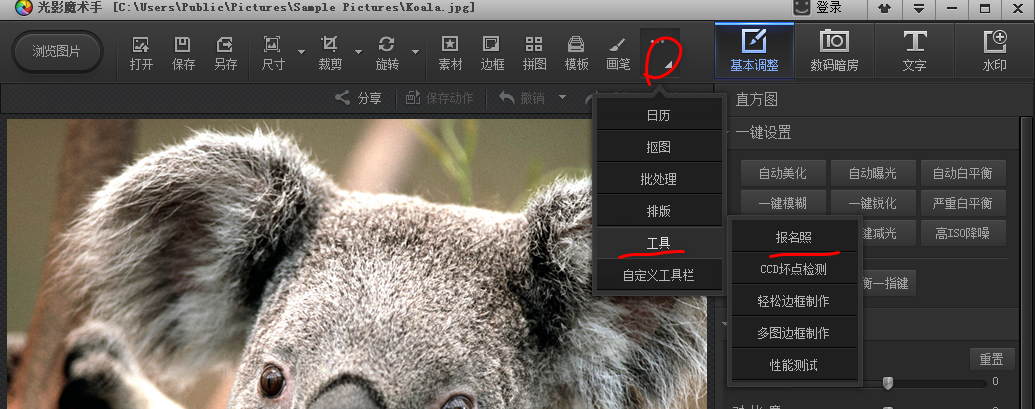Click the Reset (重置) button
This screenshot has height=409, width=1035.
click(991, 360)
